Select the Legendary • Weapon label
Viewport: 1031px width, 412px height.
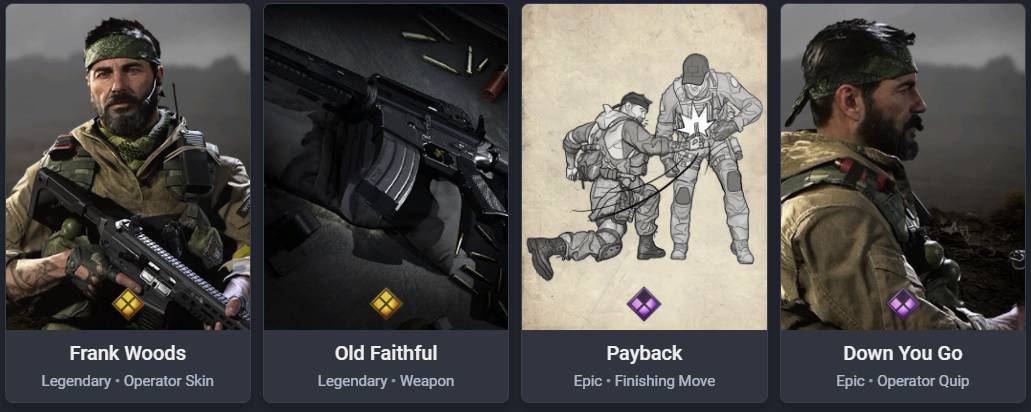click(x=386, y=381)
